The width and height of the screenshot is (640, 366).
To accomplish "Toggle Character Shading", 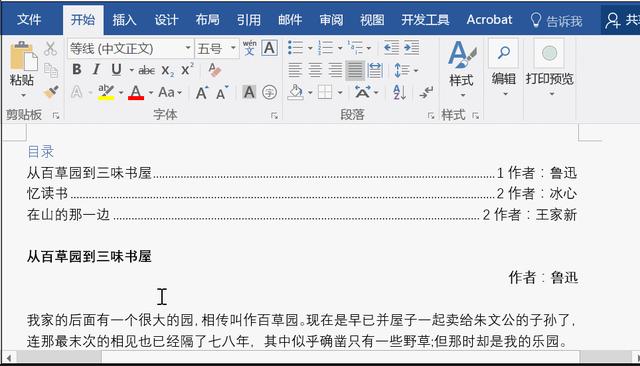I will (249, 92).
